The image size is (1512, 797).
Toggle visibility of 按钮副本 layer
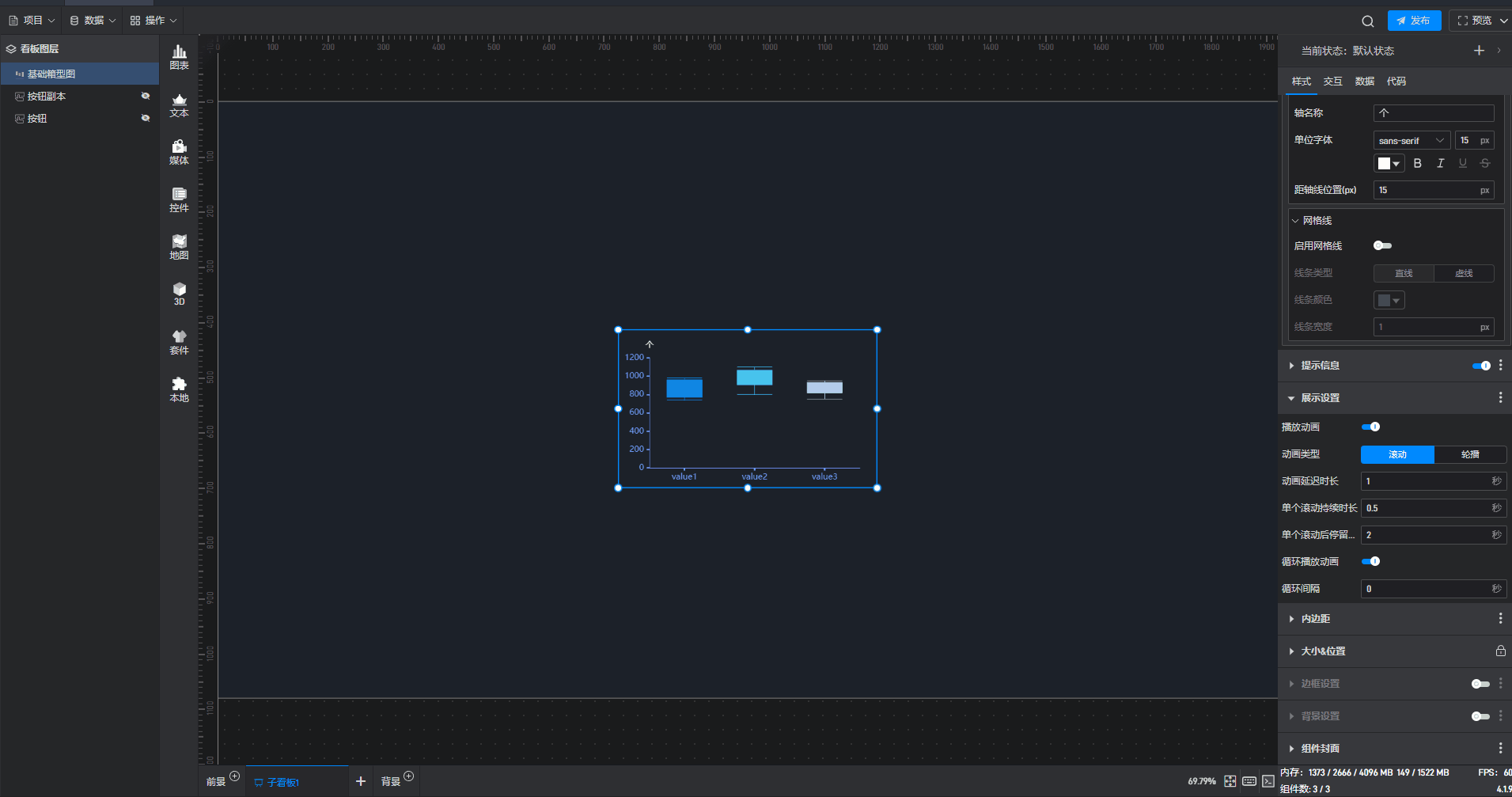pyautogui.click(x=146, y=96)
